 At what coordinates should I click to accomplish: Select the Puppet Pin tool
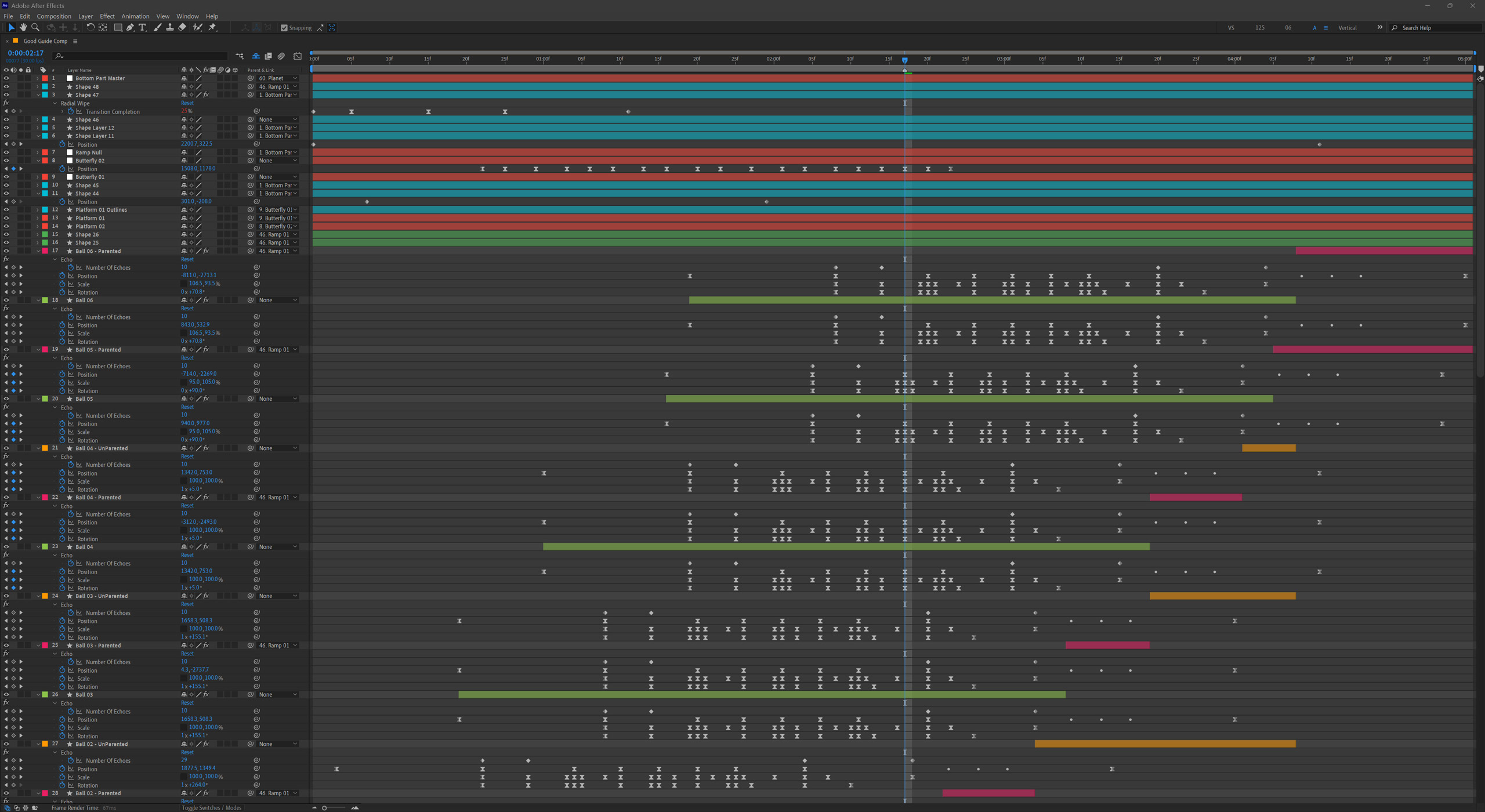[212, 27]
